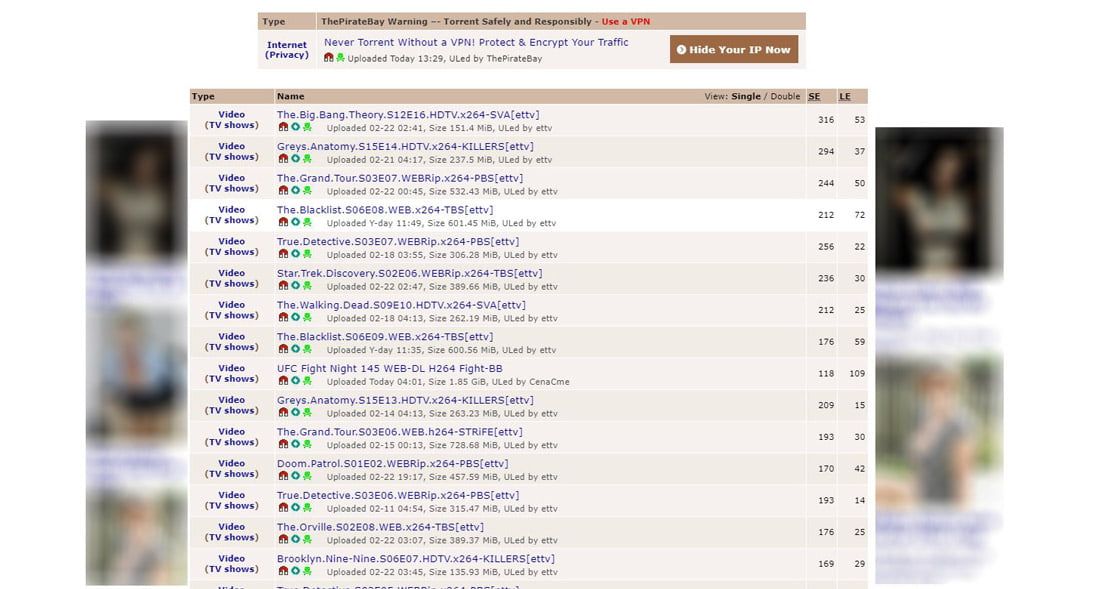Click teal circle icon for Greys.Anatomy.S15E14
The height and width of the screenshot is (589, 1100).
295,158
